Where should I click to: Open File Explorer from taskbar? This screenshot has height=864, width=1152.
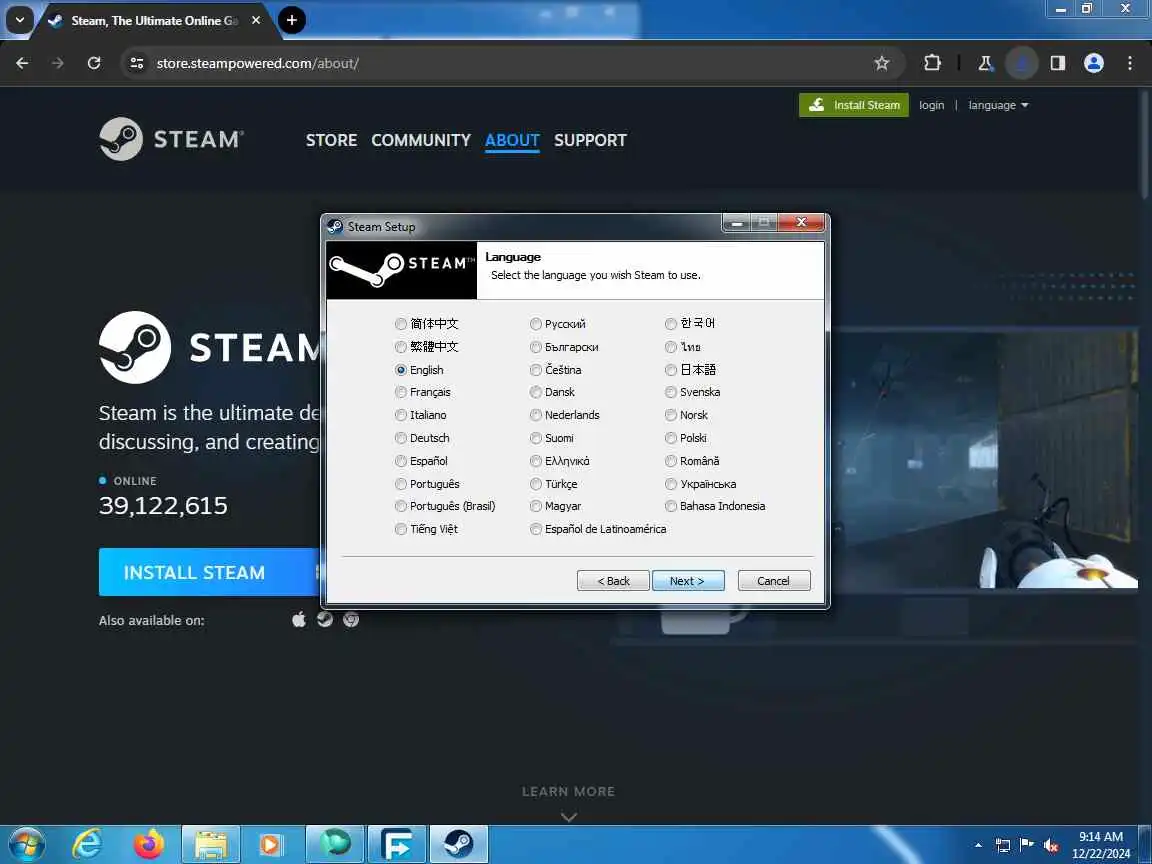pos(211,845)
